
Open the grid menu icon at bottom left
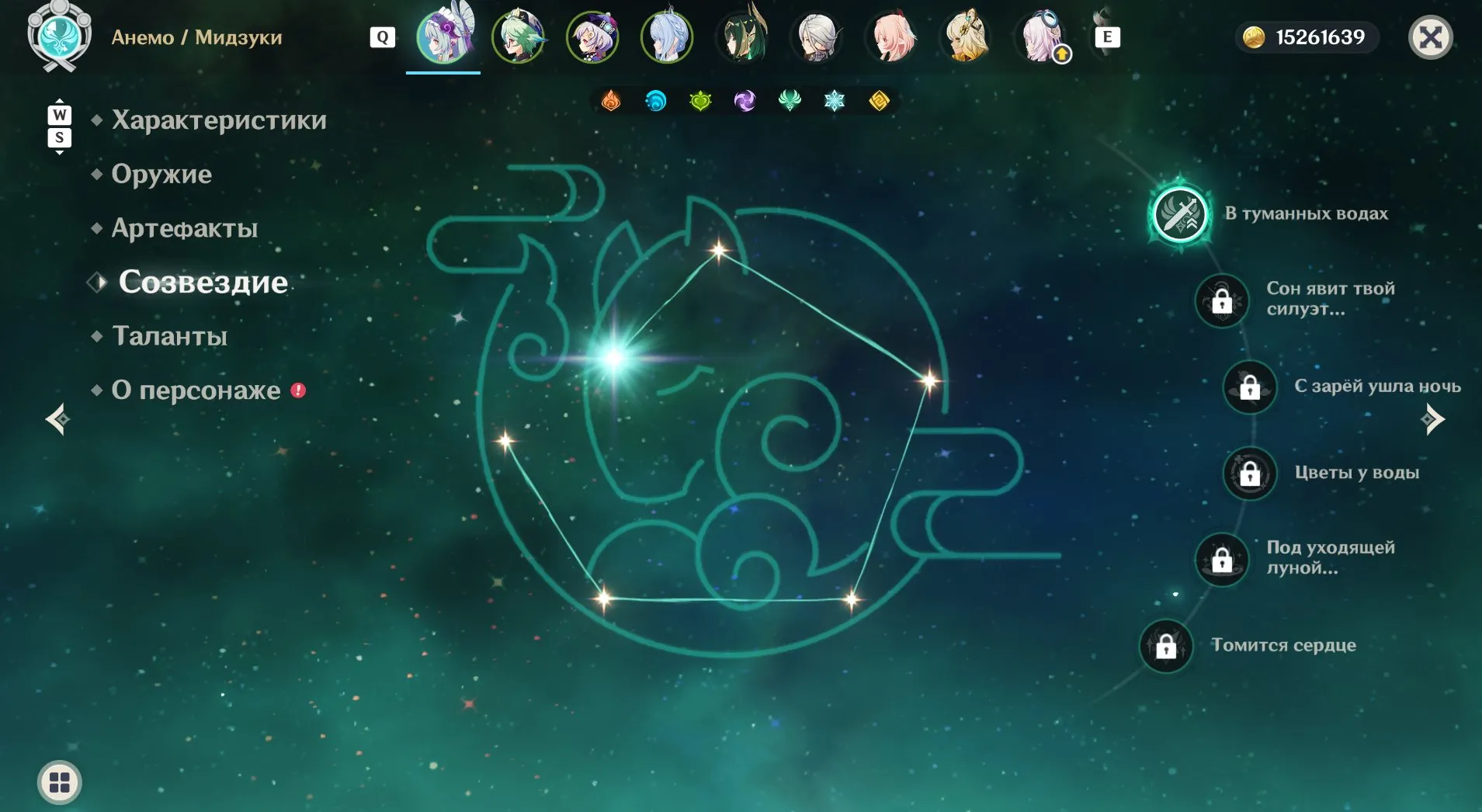[x=60, y=783]
